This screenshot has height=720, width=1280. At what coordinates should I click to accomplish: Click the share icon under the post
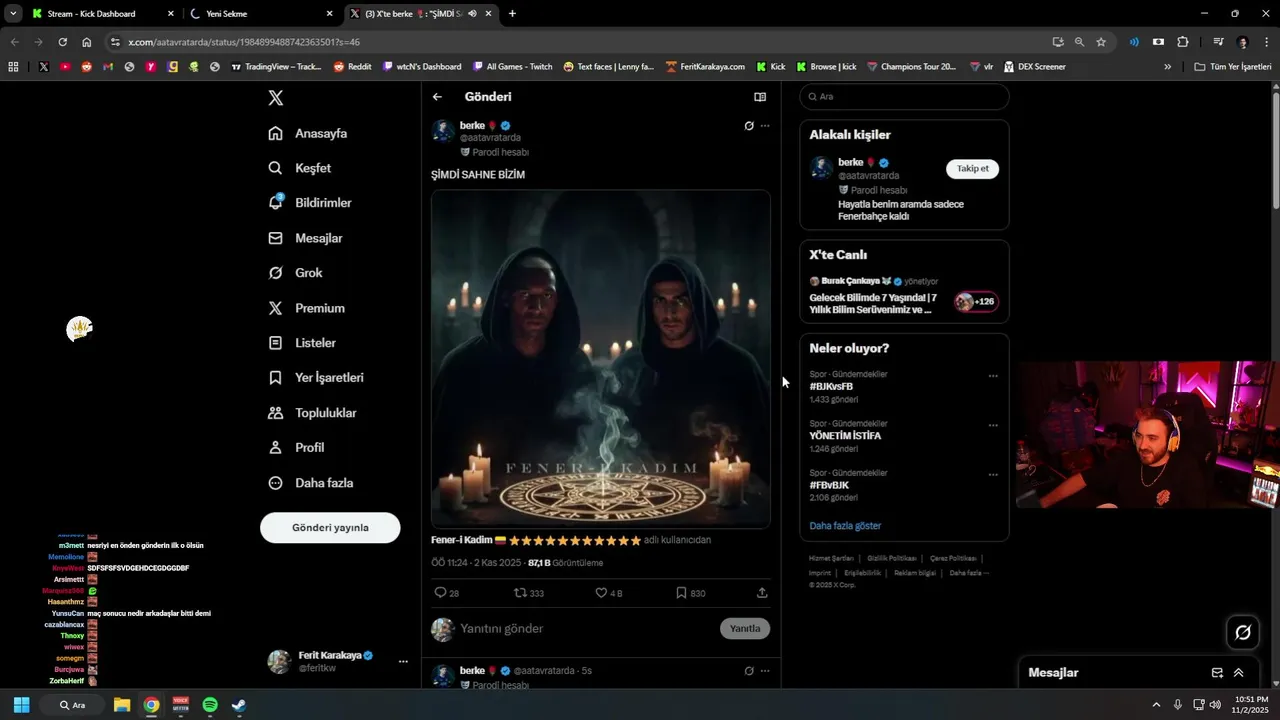(762, 593)
